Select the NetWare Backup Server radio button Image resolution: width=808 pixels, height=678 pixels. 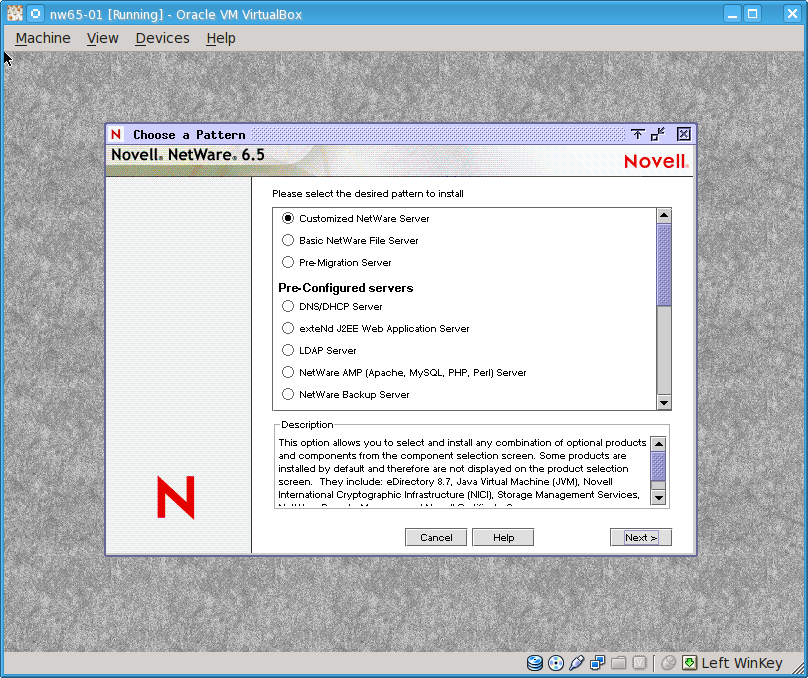288,394
